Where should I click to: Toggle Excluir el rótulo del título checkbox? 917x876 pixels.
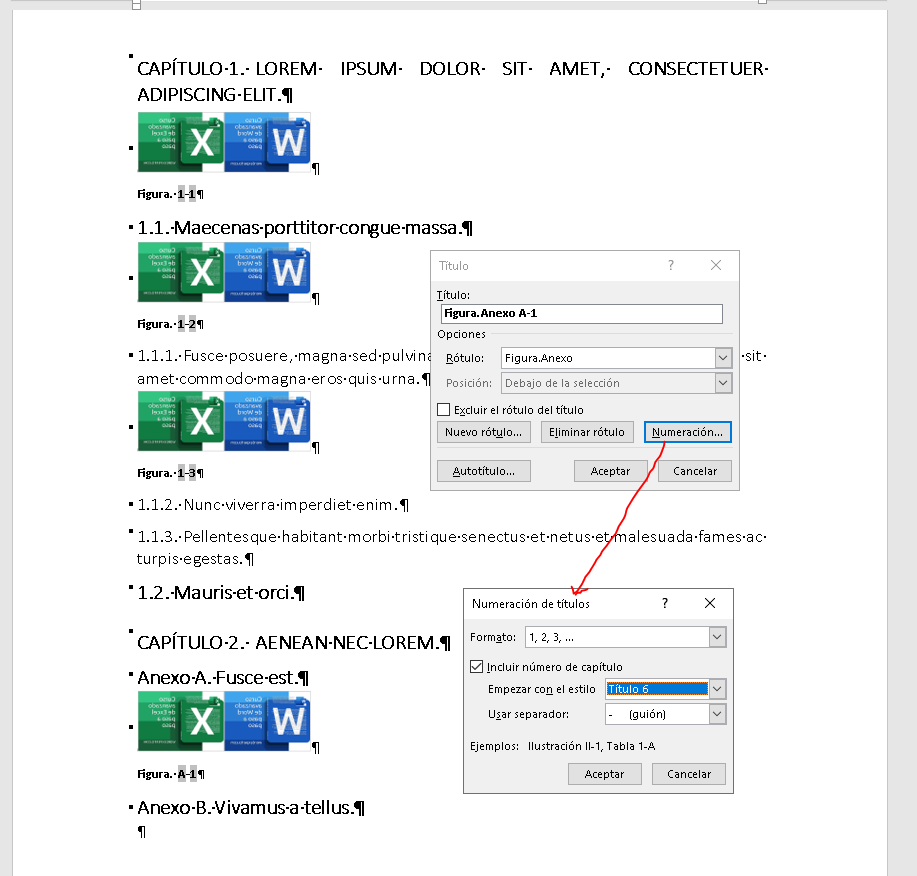tap(444, 409)
